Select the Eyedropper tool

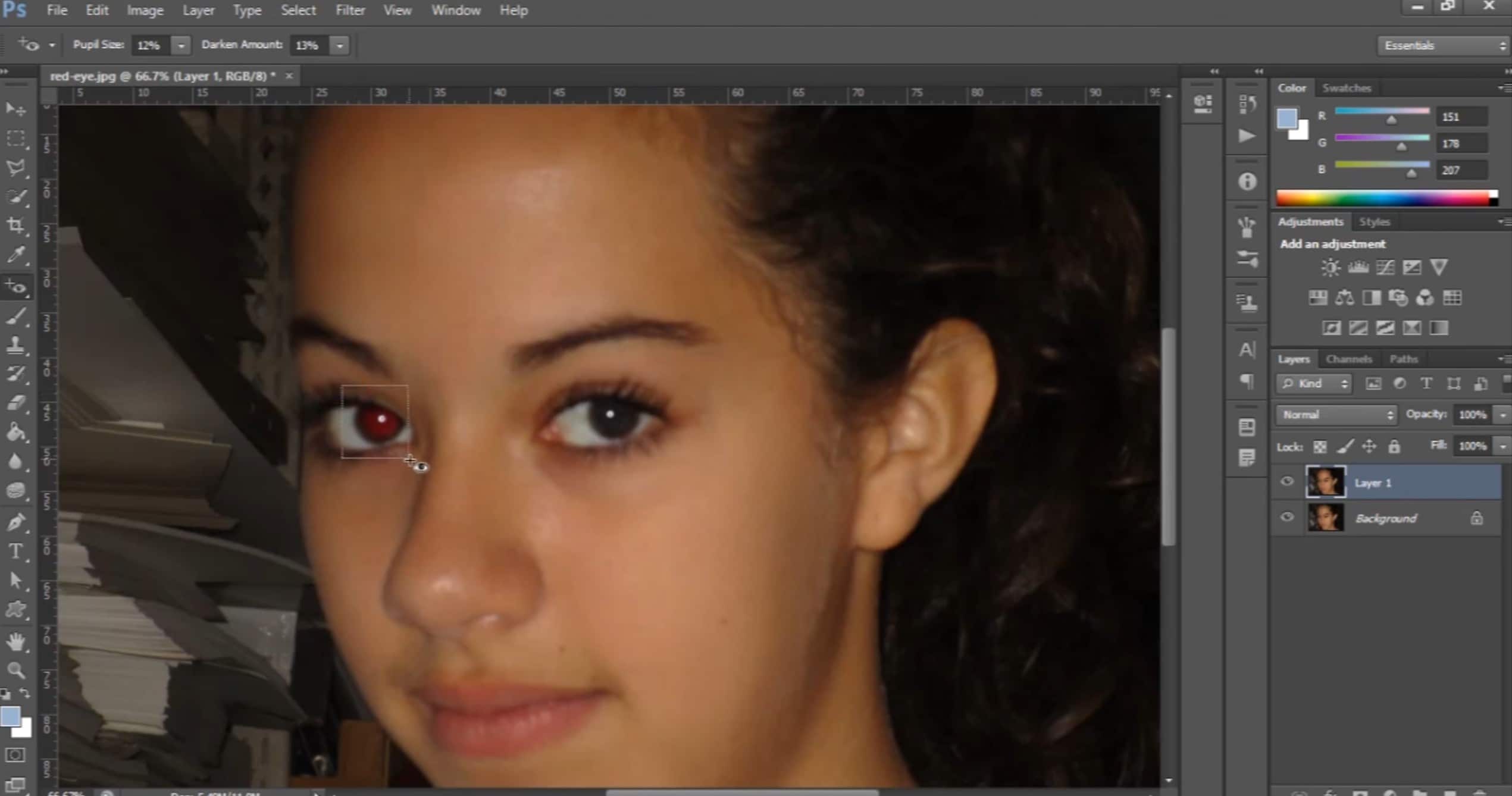[x=15, y=255]
